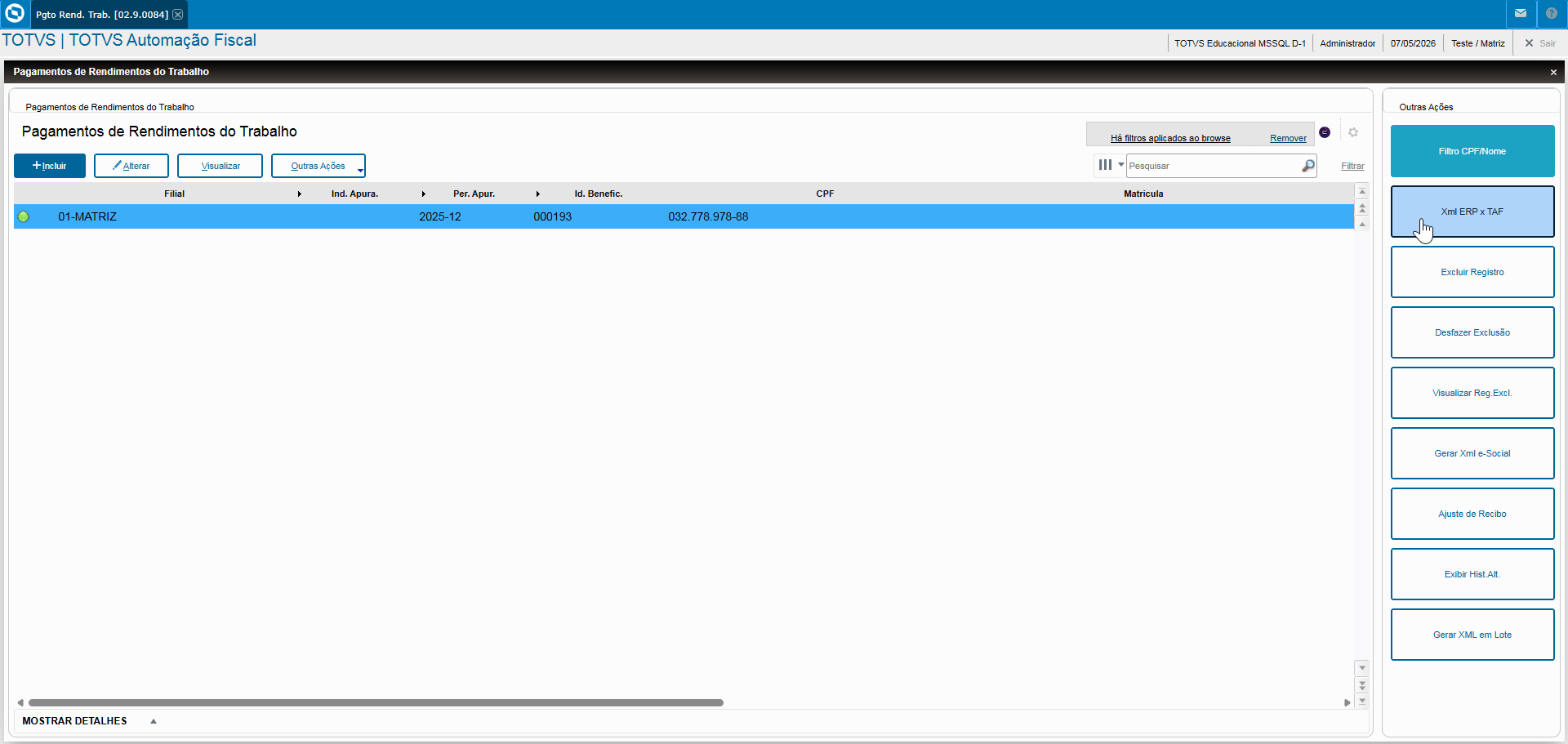Click the arrow after Ind. Apura. column
The width and height of the screenshot is (1568, 744).
click(424, 194)
